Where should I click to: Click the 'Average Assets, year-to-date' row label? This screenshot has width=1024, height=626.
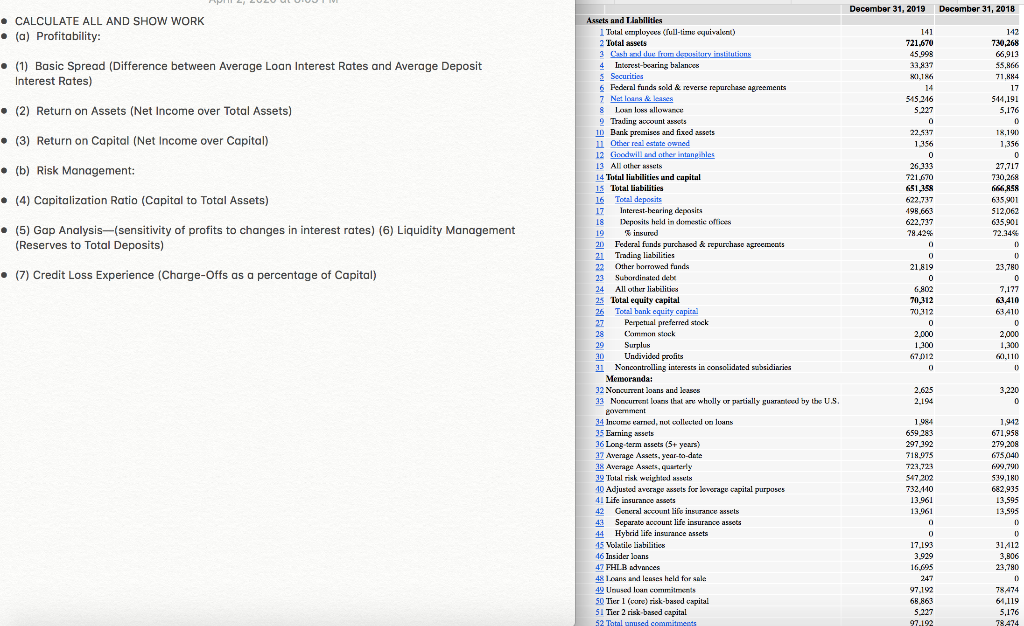(x=654, y=455)
